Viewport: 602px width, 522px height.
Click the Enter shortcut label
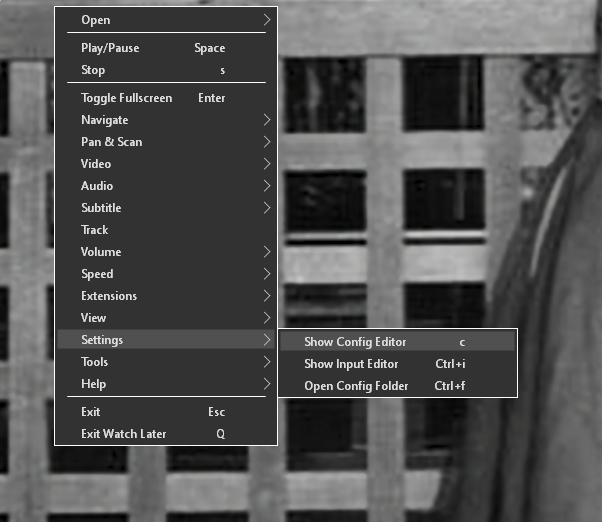[212, 98]
